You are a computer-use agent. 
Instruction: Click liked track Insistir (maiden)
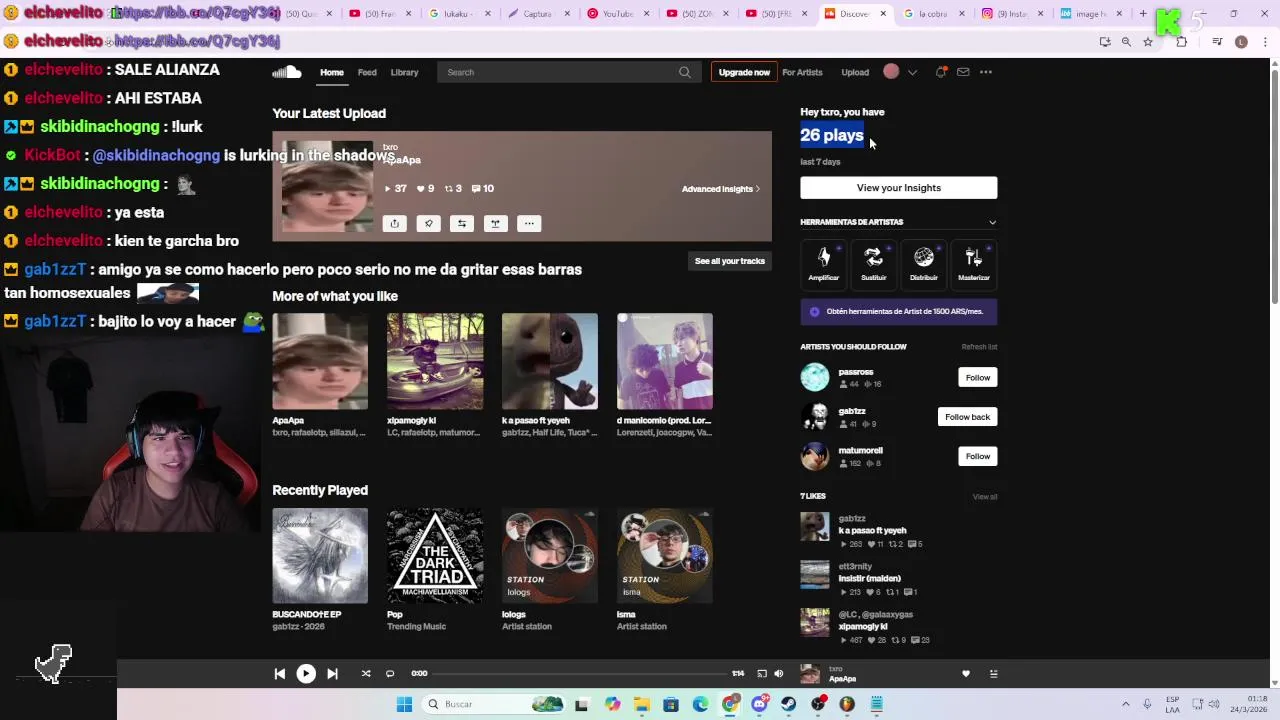click(869, 579)
